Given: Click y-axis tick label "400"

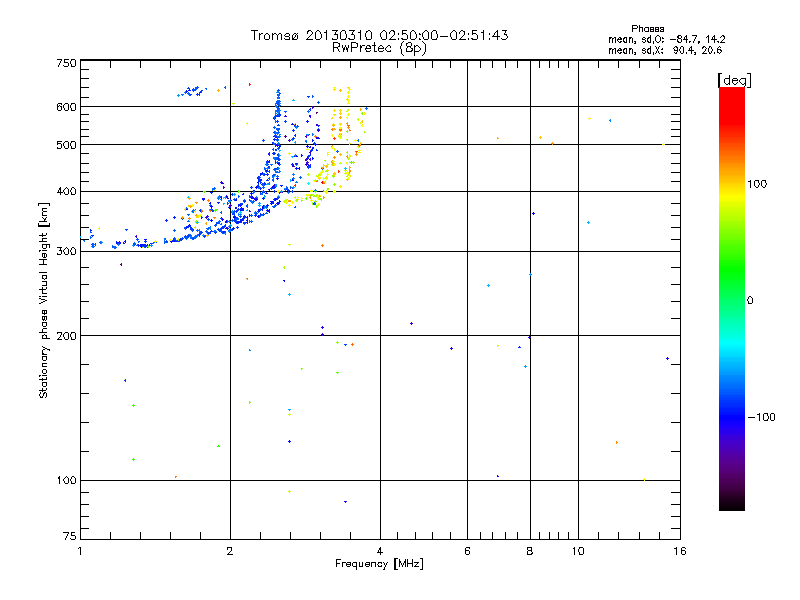Looking at the screenshot, I should click(x=67, y=192).
